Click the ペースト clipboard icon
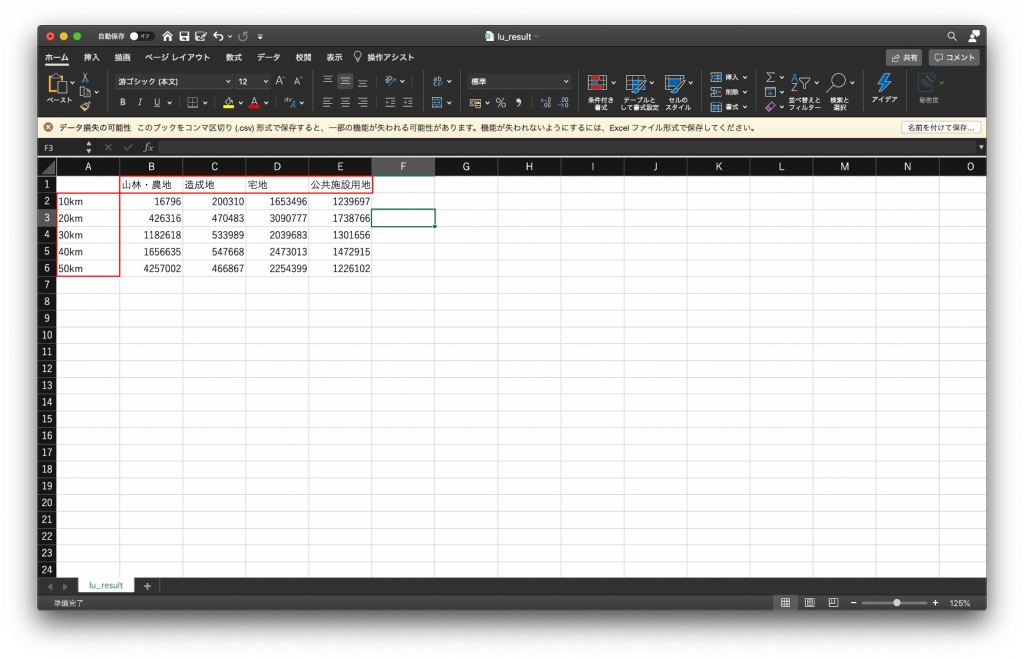Screen dimensions: 1024x660 [x=57, y=84]
